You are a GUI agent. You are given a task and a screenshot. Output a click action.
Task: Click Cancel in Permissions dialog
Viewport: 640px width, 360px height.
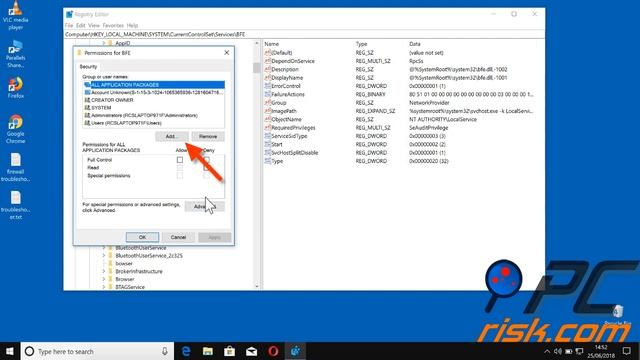pyautogui.click(x=178, y=237)
